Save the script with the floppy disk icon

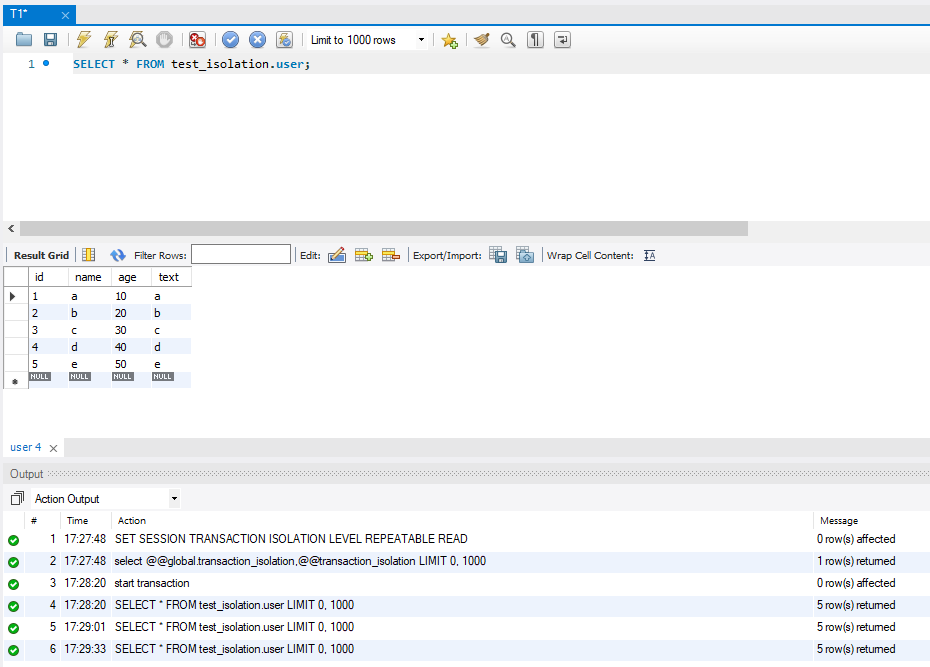coord(50,40)
